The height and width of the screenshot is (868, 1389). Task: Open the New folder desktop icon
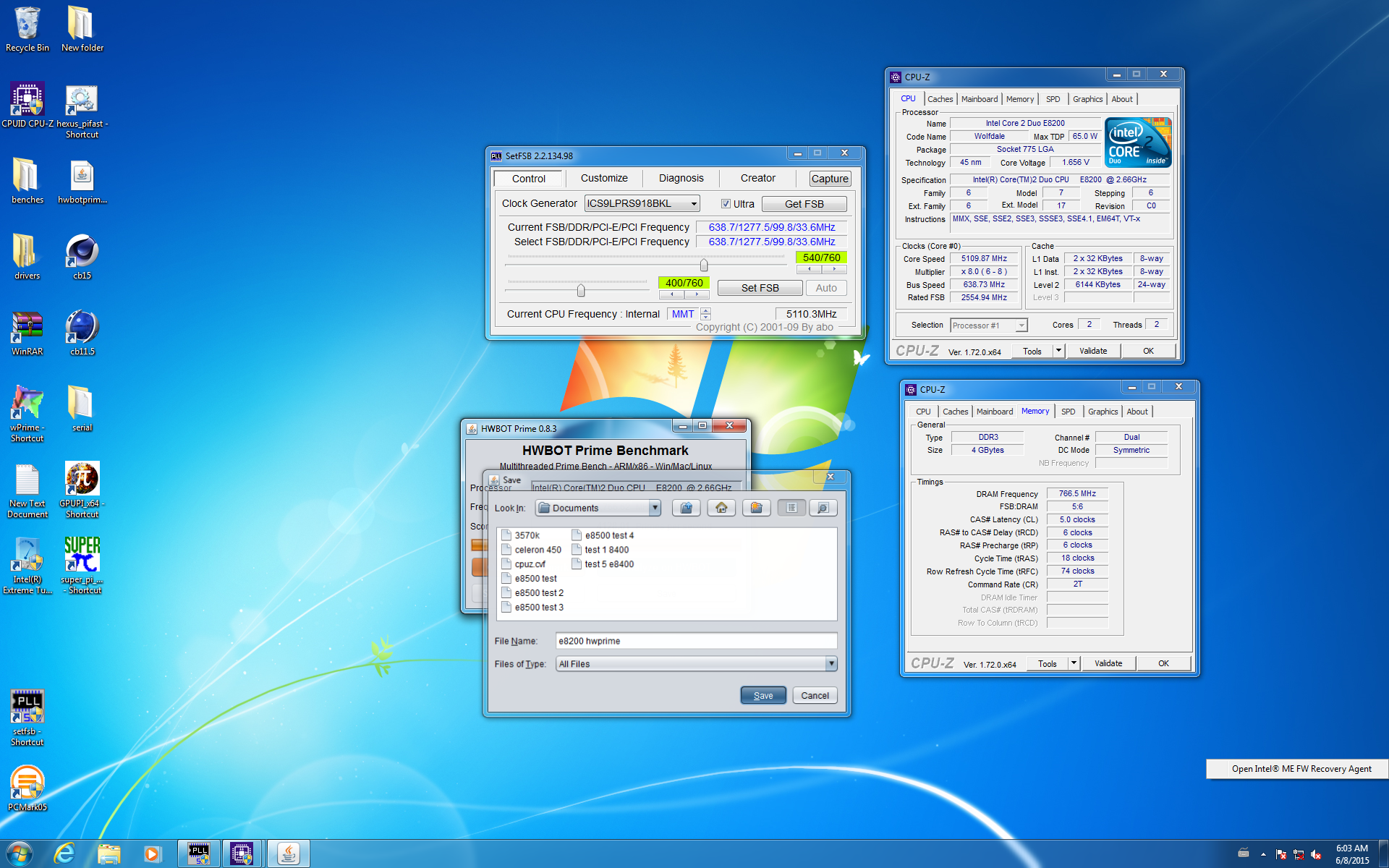pos(82,29)
